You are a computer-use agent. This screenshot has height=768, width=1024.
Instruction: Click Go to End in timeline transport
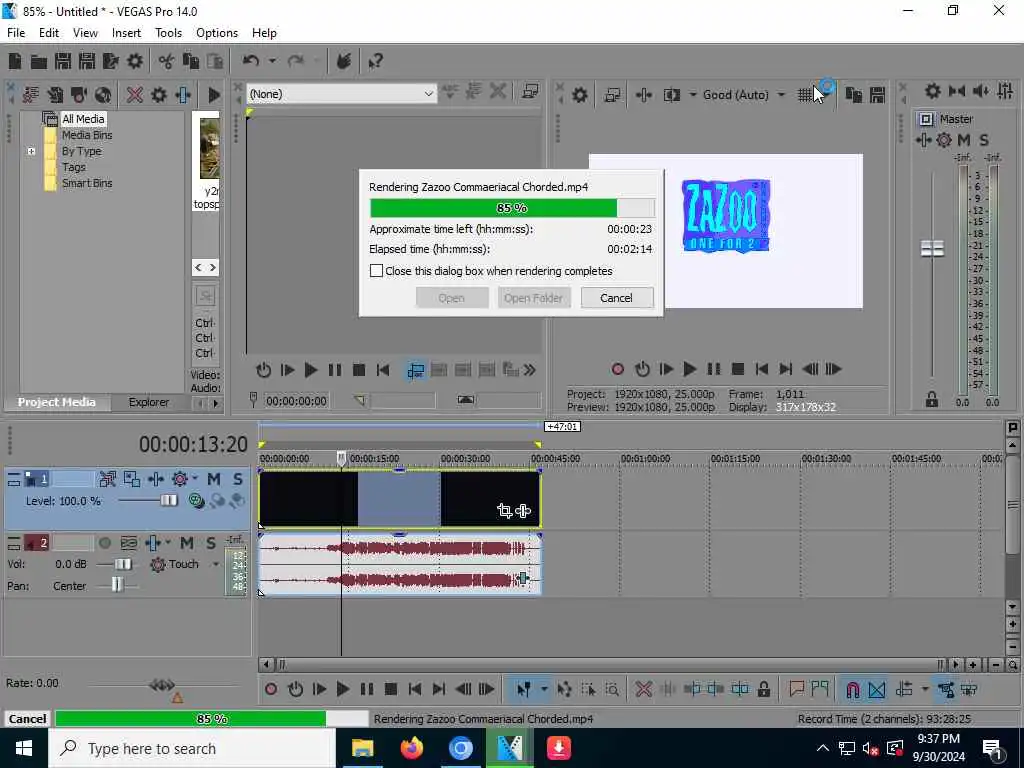[x=439, y=689]
